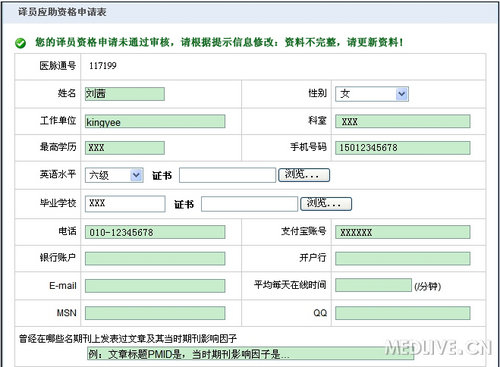Click the 医脉通号 row label
Viewport: 500px width, 367px height.
tap(58, 66)
